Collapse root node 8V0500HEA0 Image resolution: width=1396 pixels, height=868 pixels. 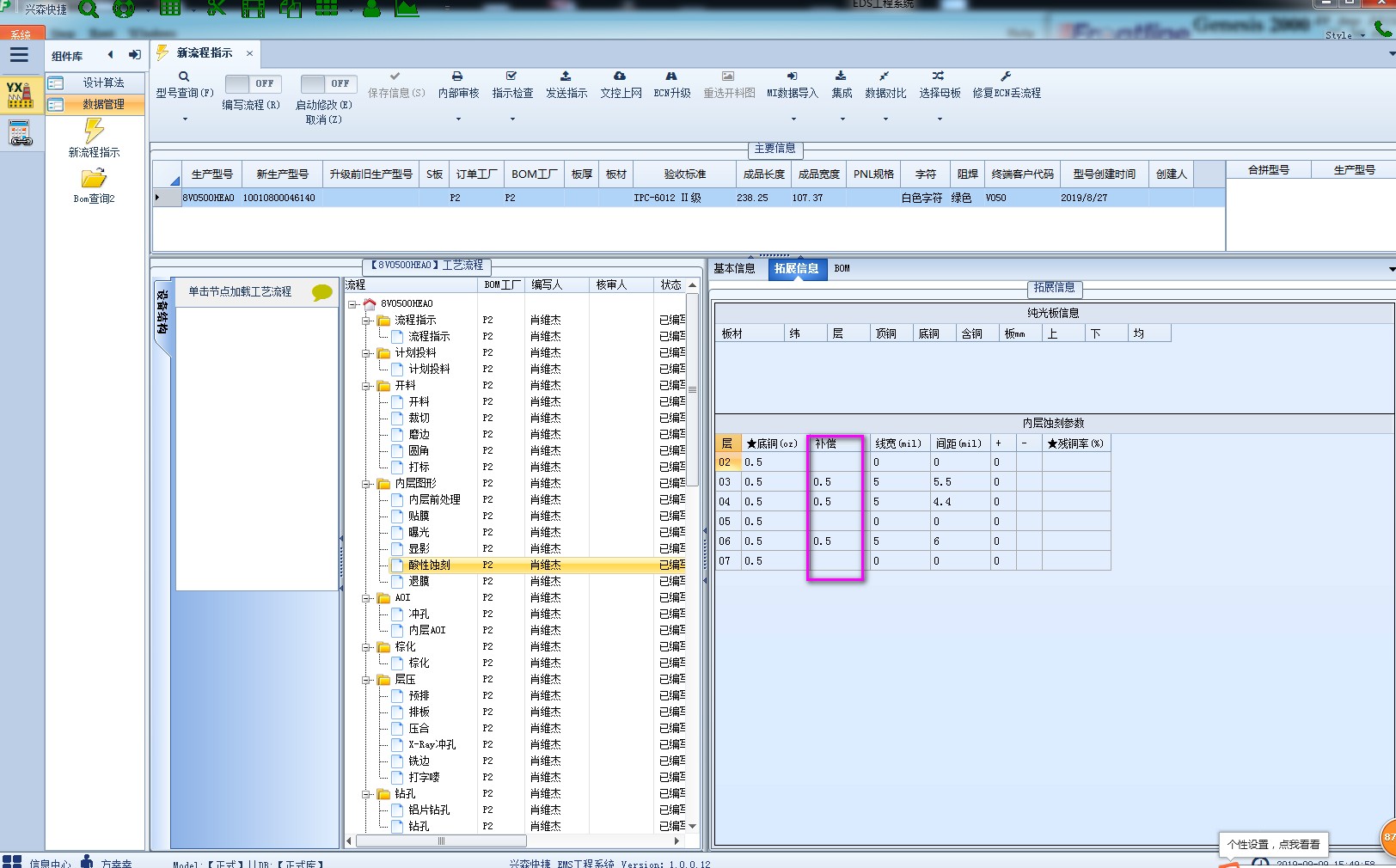tap(352, 304)
